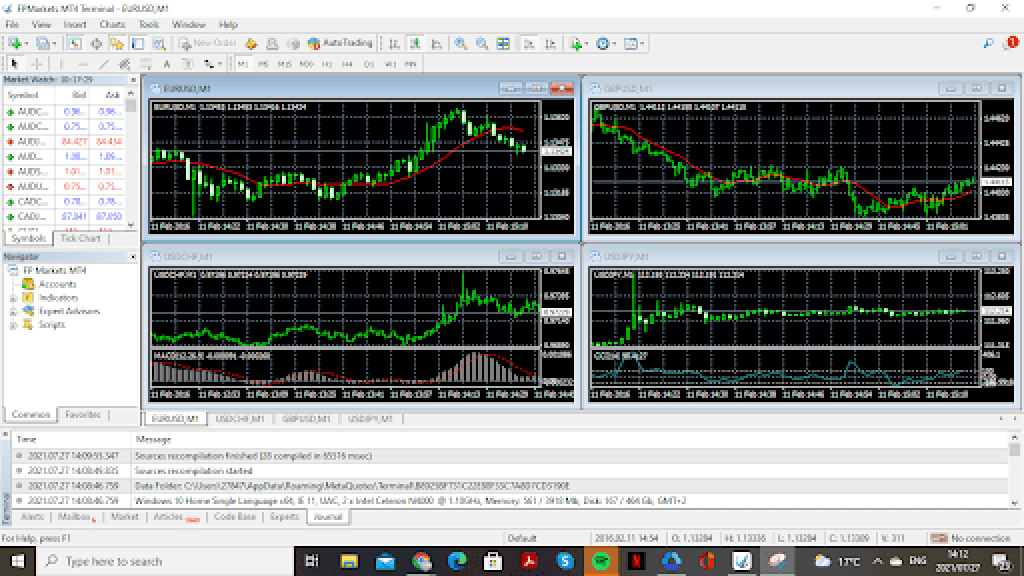Select the Crosshair tool
The height and width of the screenshot is (576, 1024).
37,62
